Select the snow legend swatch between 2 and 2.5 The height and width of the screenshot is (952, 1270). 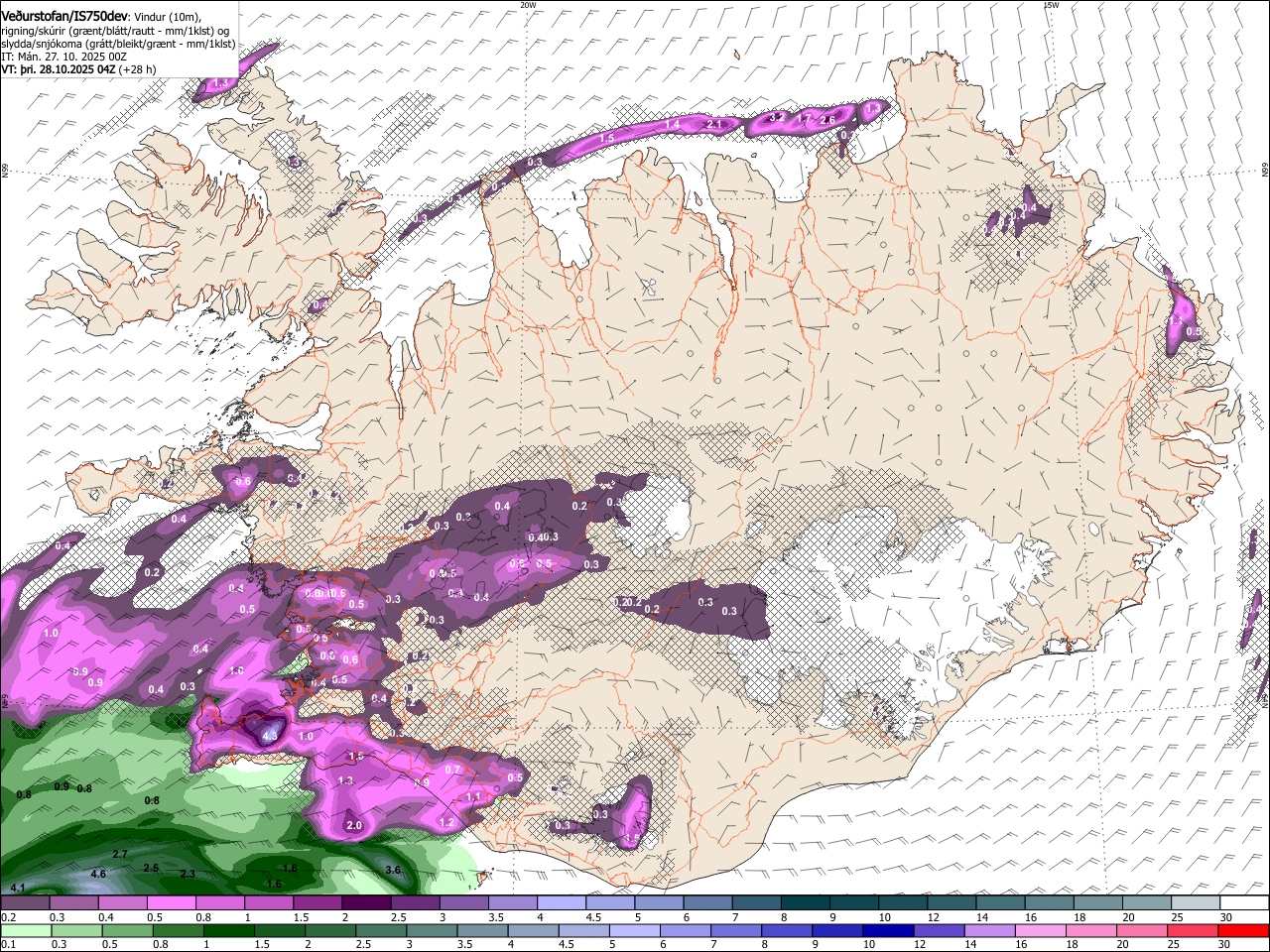pyautogui.click(x=367, y=902)
